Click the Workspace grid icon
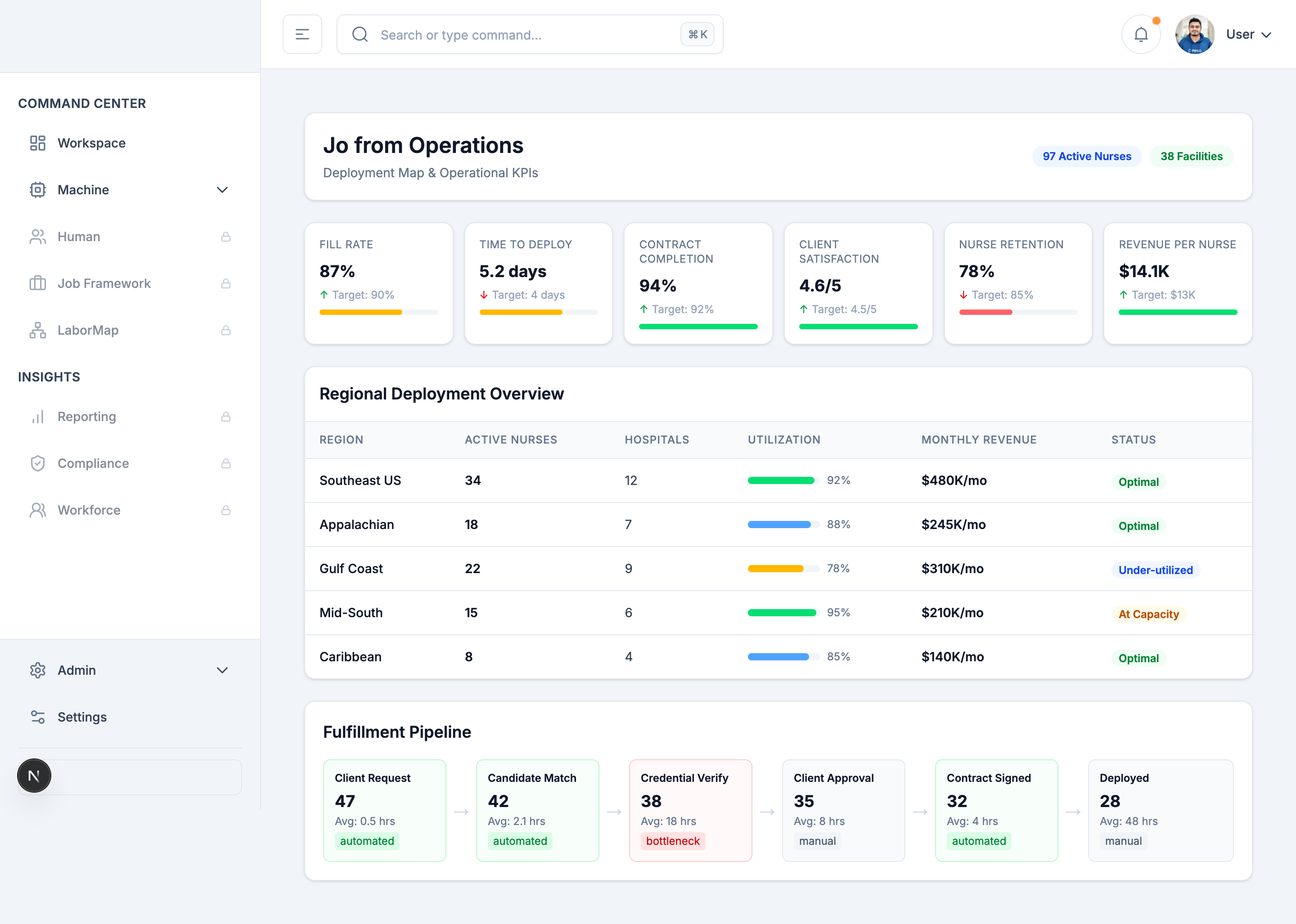This screenshot has width=1296, height=924. pyautogui.click(x=37, y=143)
